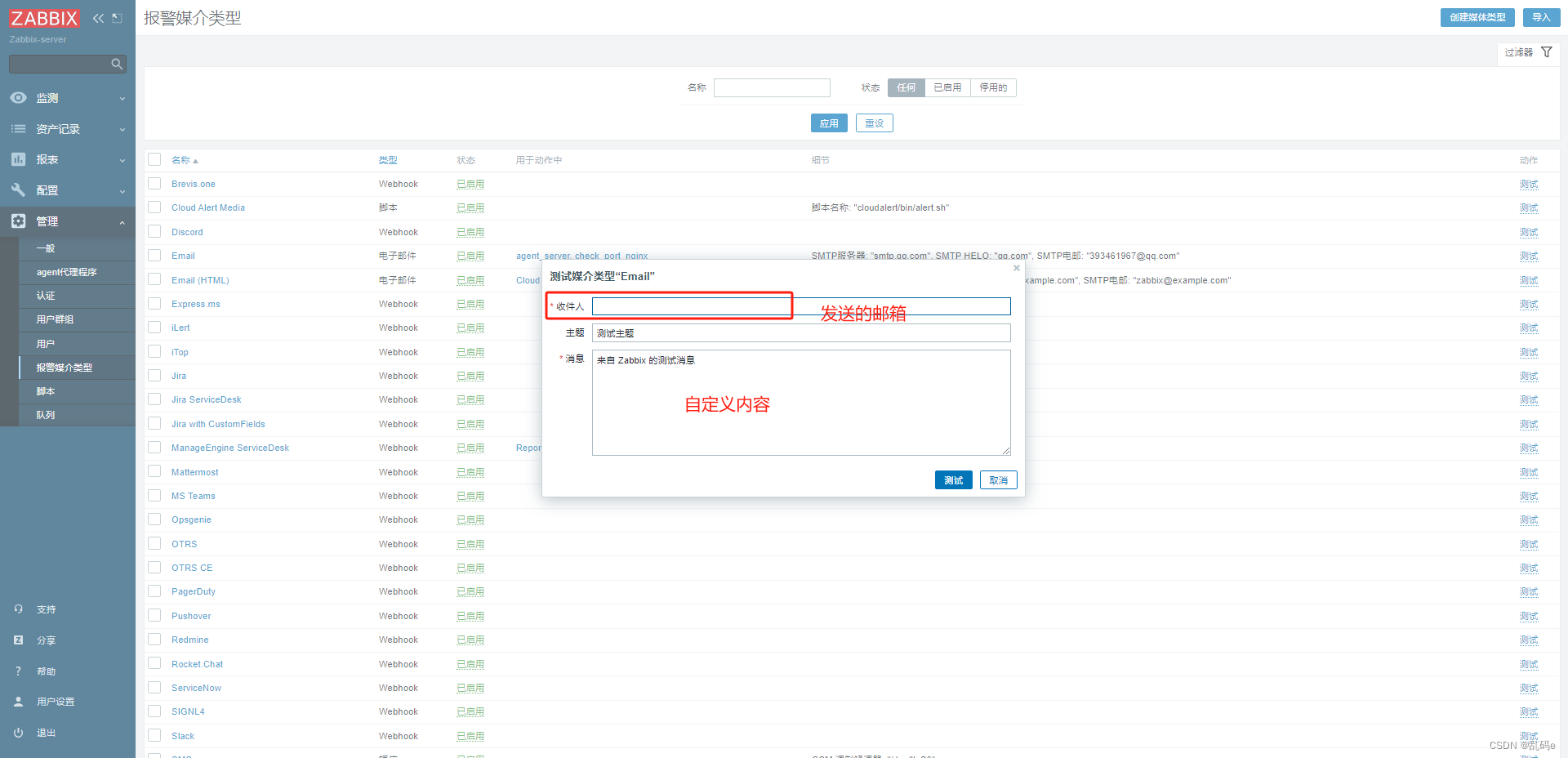The width and height of the screenshot is (1568, 758).
Task: Check the Cloud Alert Media row checkbox
Action: coord(154,207)
